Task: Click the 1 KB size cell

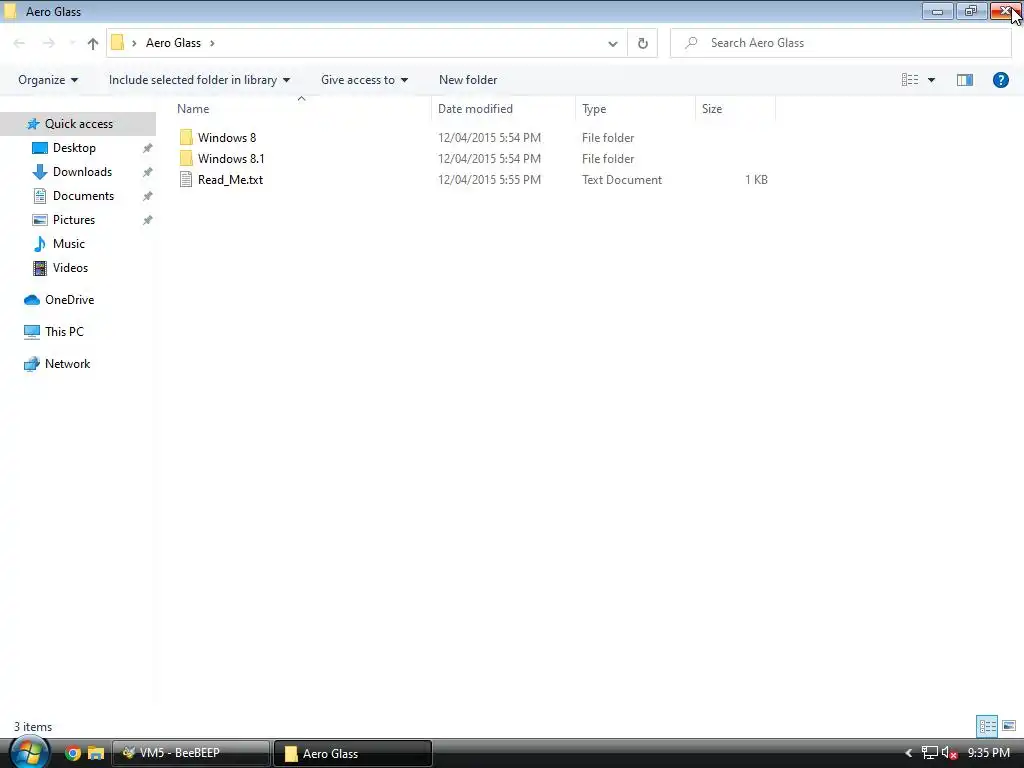Action: coord(756,180)
